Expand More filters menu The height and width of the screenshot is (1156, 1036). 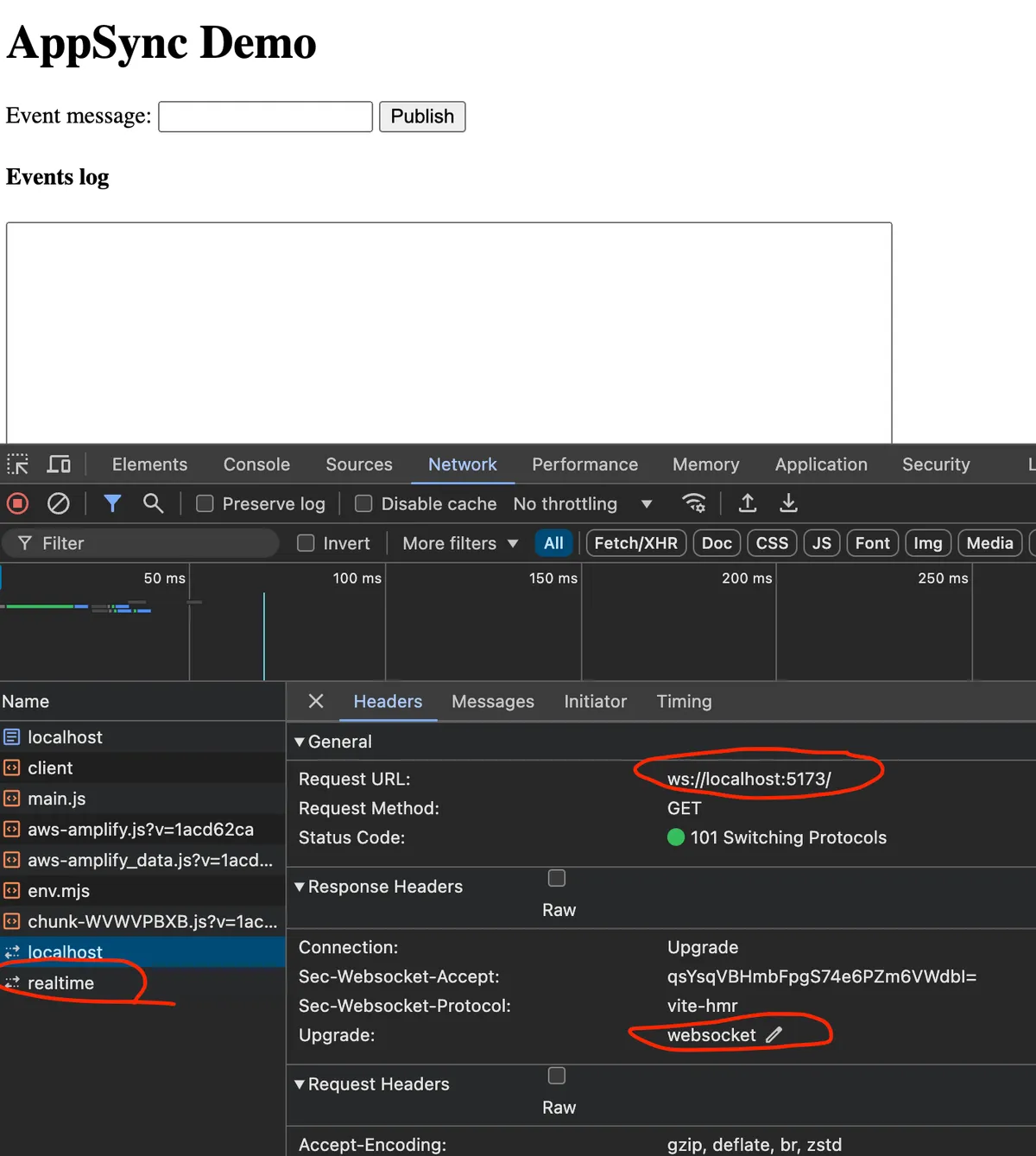[x=459, y=543]
